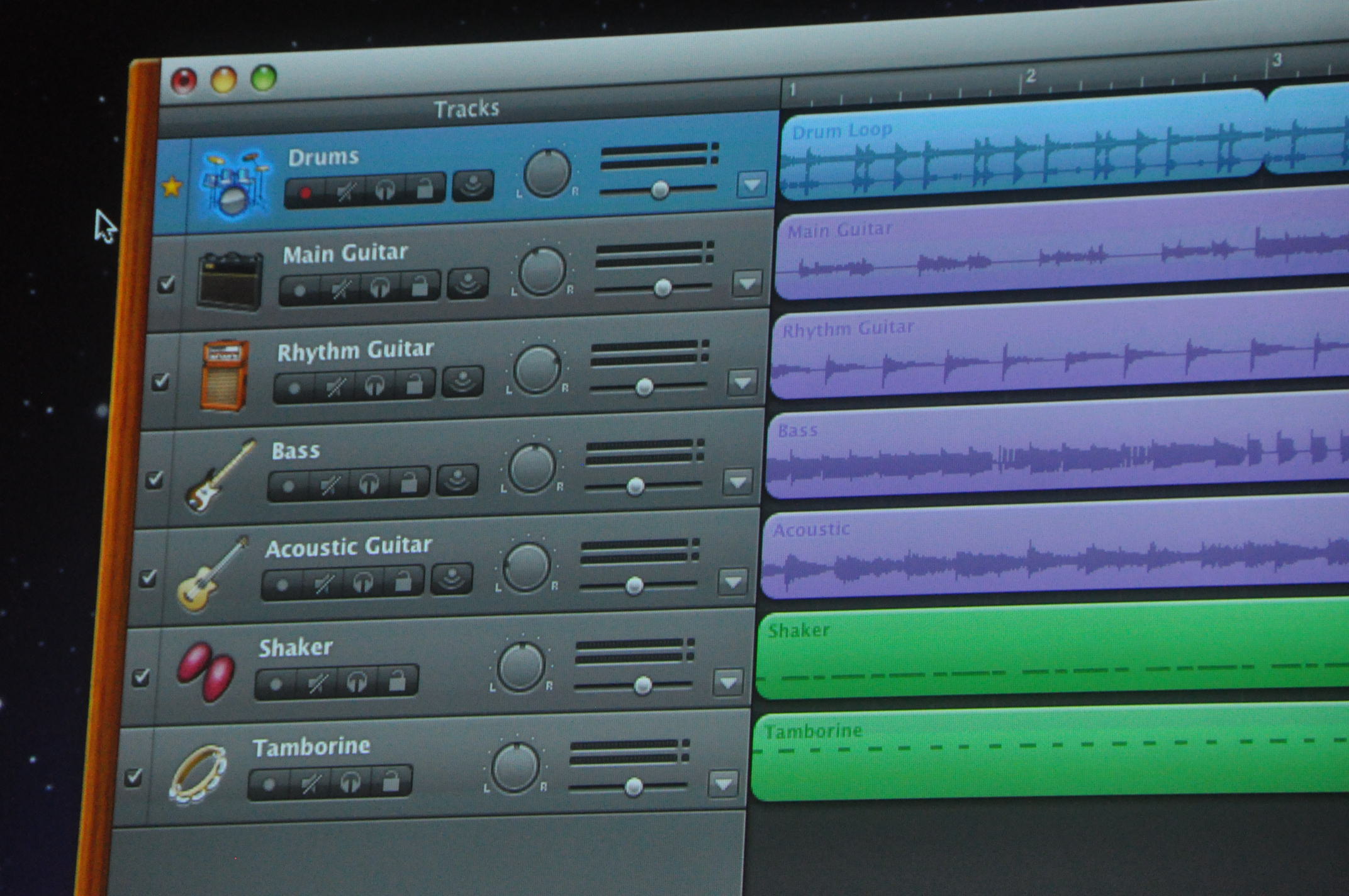Expand the Tamborine track automation arrow
Screen dimensions: 1349x896
tap(723, 783)
